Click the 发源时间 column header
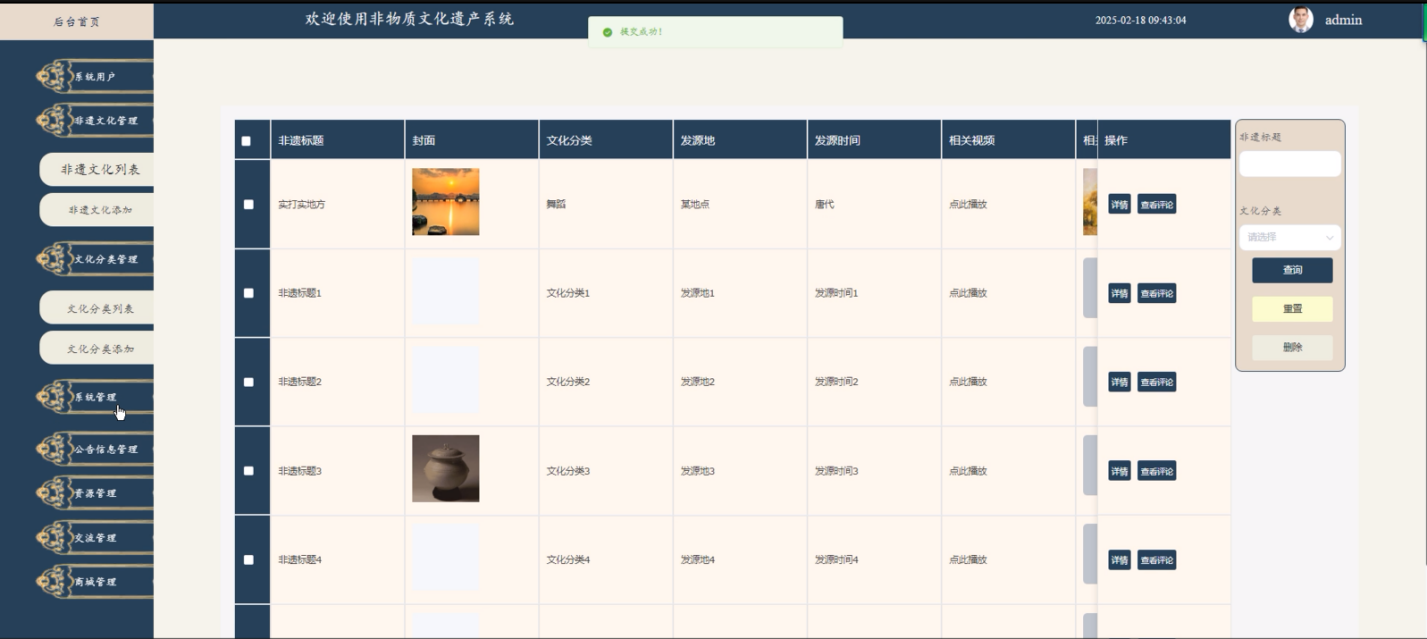Viewport: 1427px width, 639px height. [874, 140]
